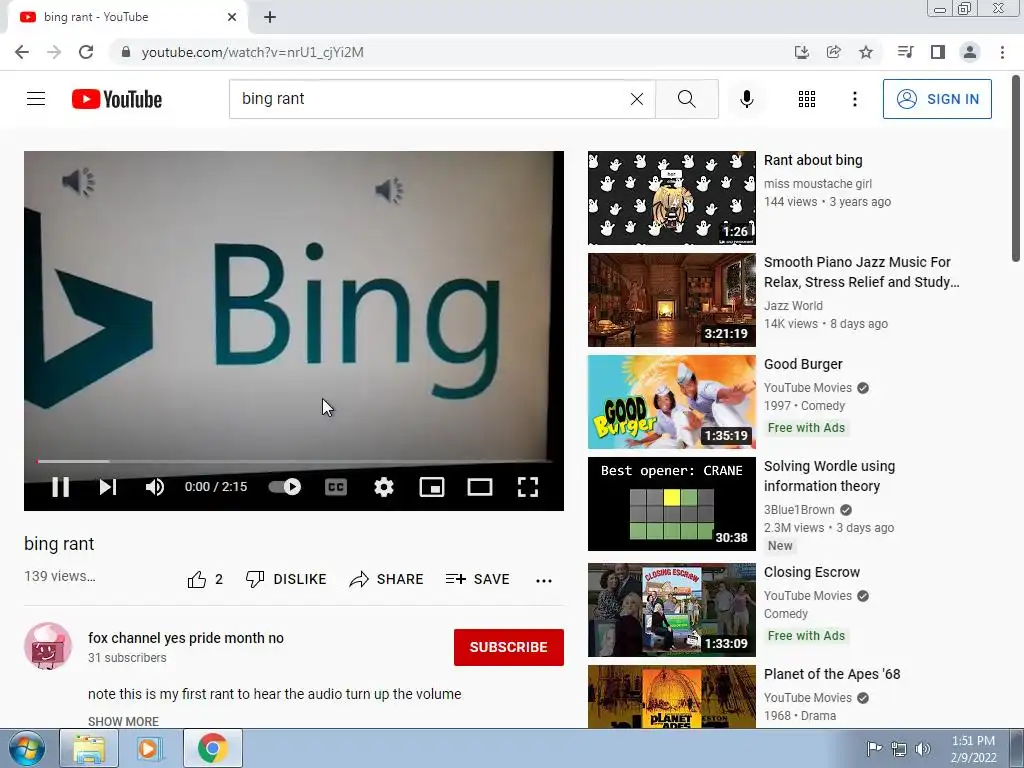The height and width of the screenshot is (768, 1024).
Task: Enable miniplayer mode
Action: pos(432,487)
